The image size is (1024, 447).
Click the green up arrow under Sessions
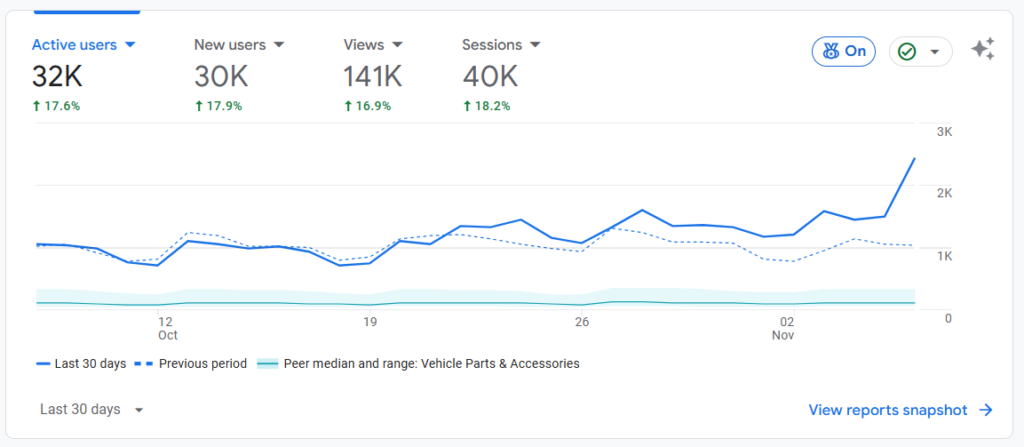(x=467, y=106)
